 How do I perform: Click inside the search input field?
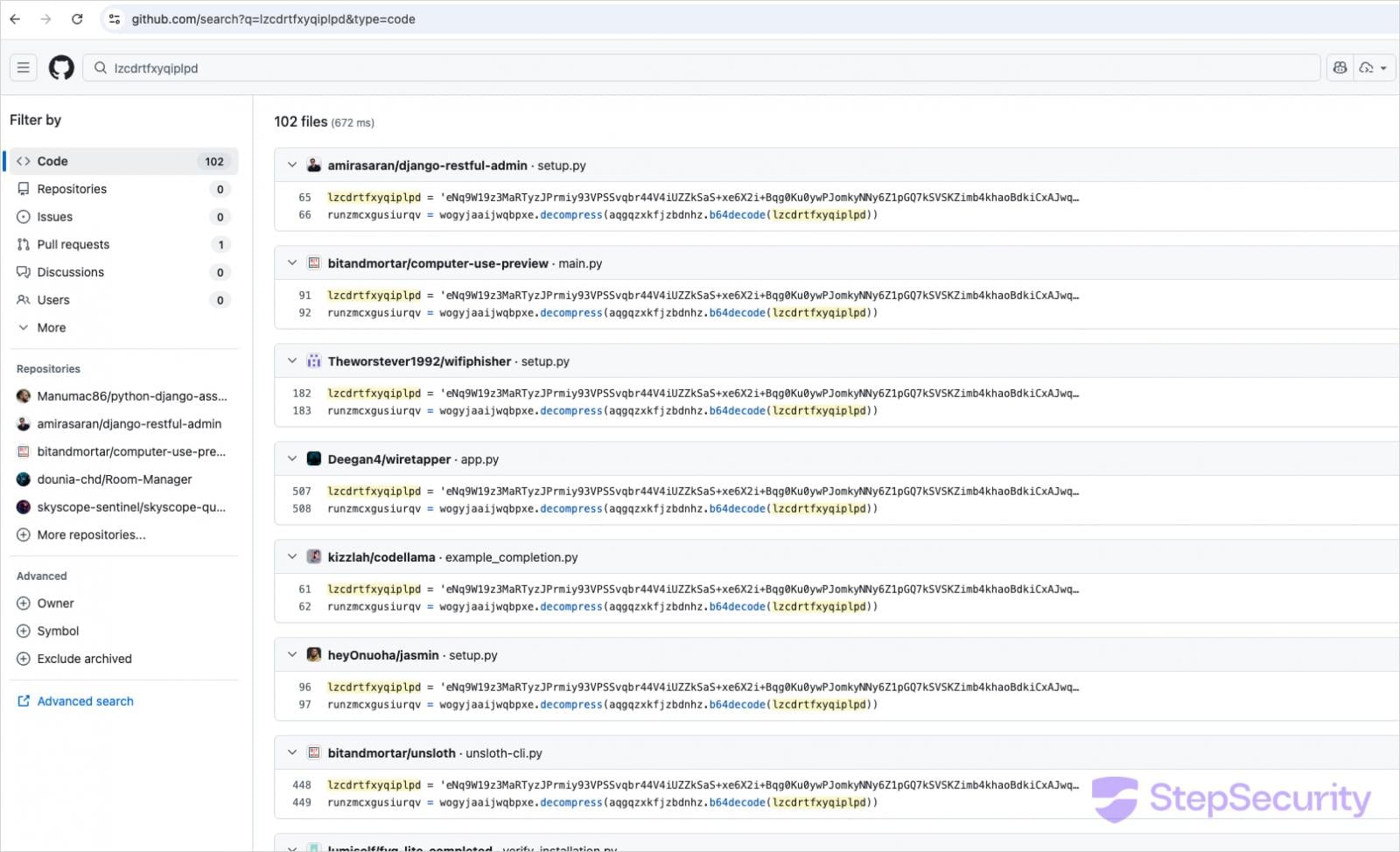tap(350, 67)
